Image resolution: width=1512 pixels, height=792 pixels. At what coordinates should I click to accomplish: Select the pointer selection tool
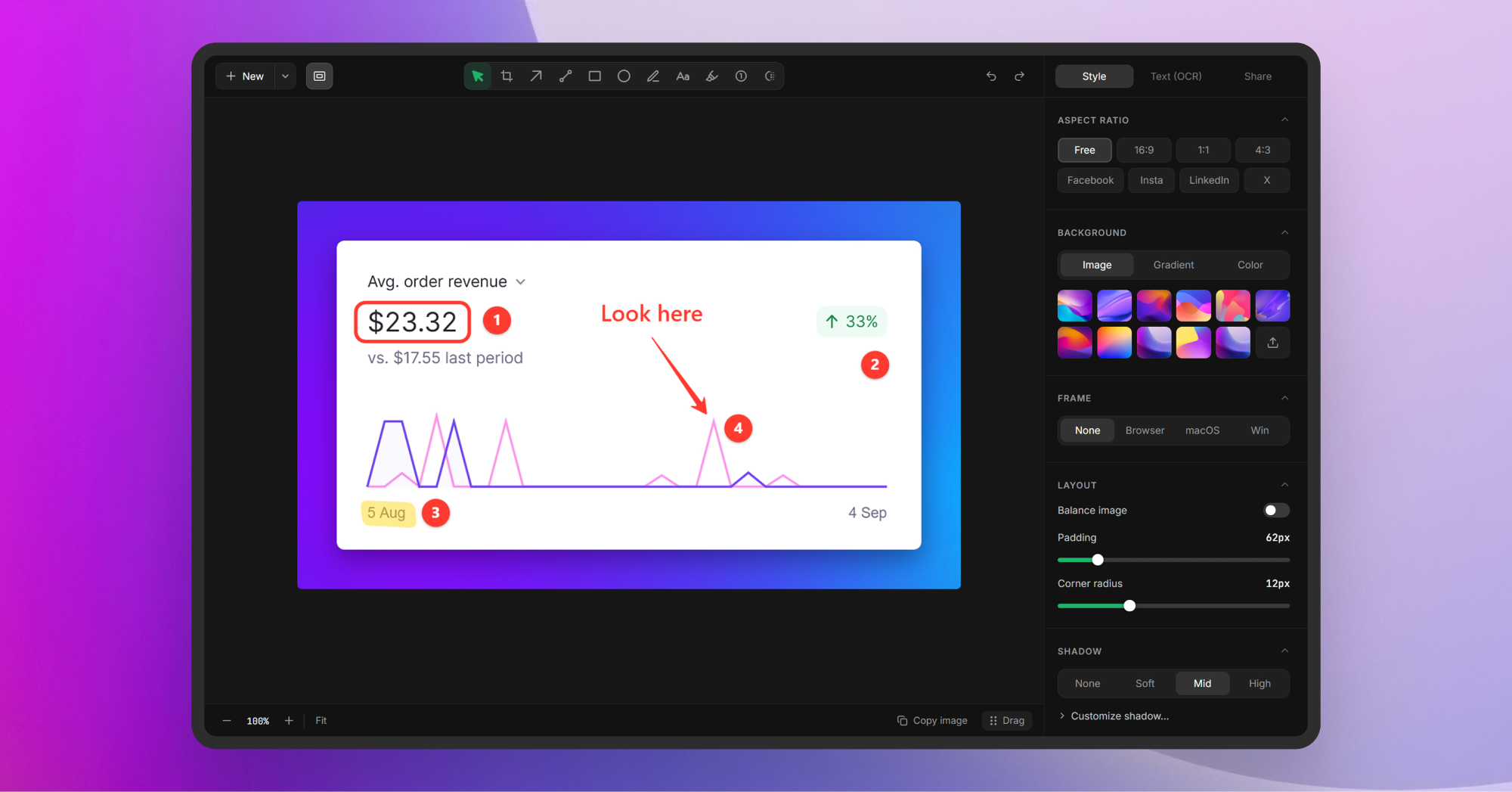478,76
